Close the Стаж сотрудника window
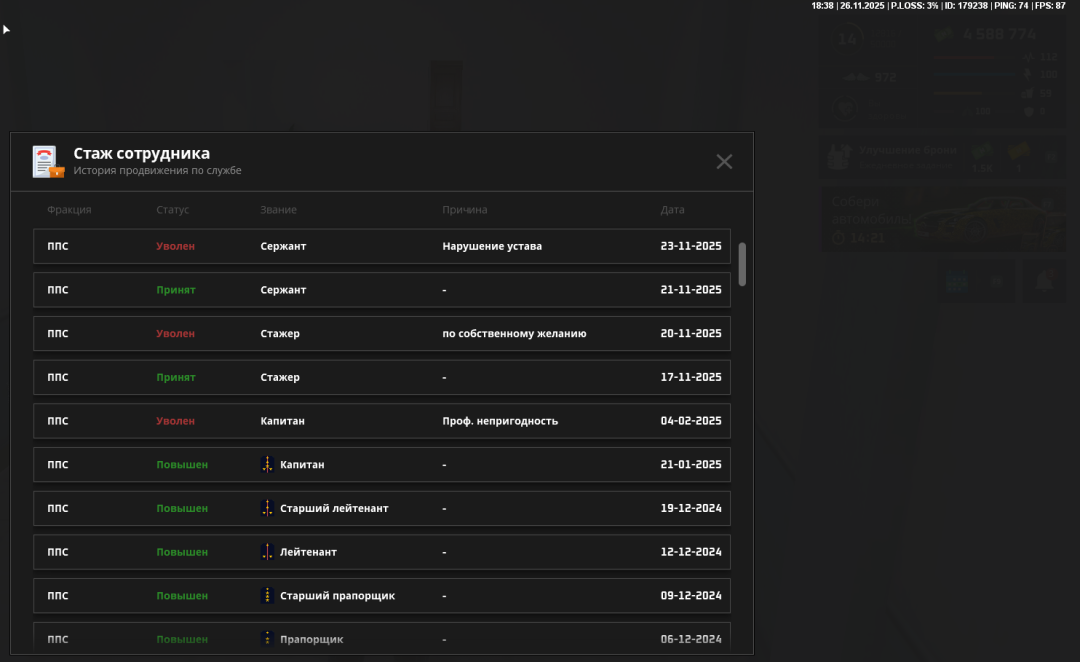 tap(724, 162)
